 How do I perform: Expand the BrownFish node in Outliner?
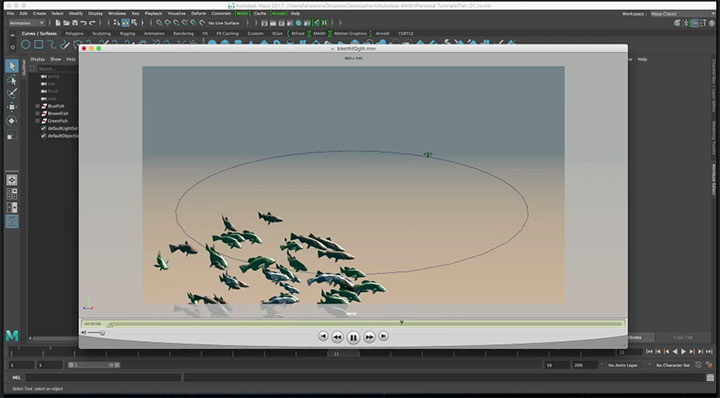pyautogui.click(x=37, y=113)
